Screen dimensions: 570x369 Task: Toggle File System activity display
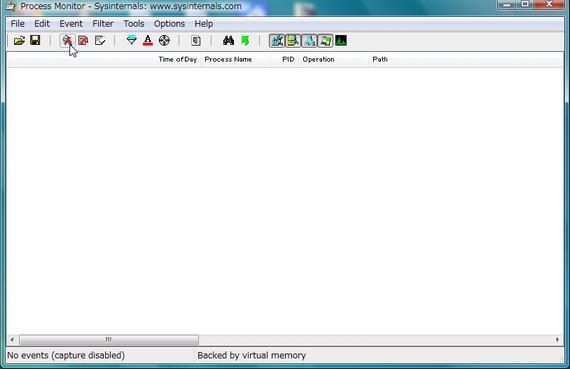click(x=293, y=40)
